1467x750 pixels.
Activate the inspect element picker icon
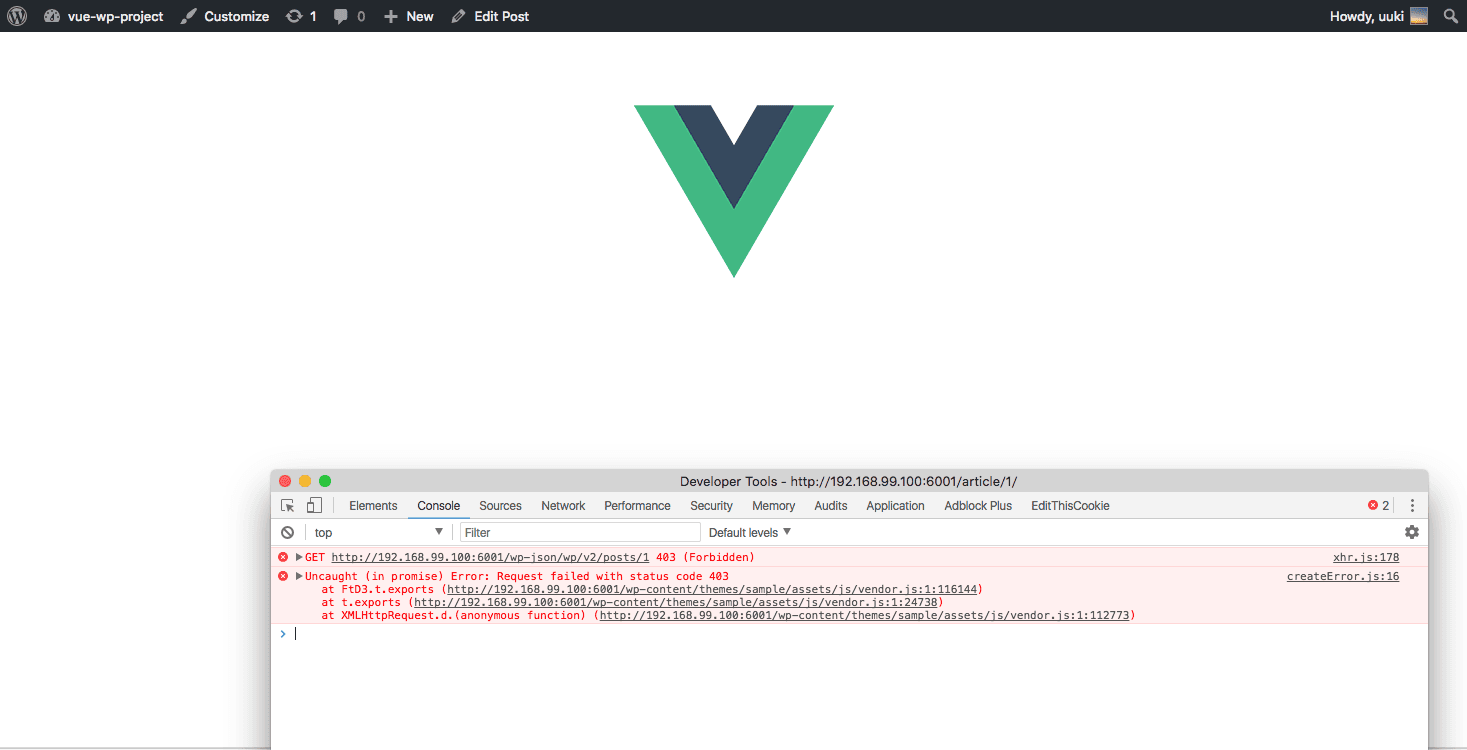(x=288, y=506)
